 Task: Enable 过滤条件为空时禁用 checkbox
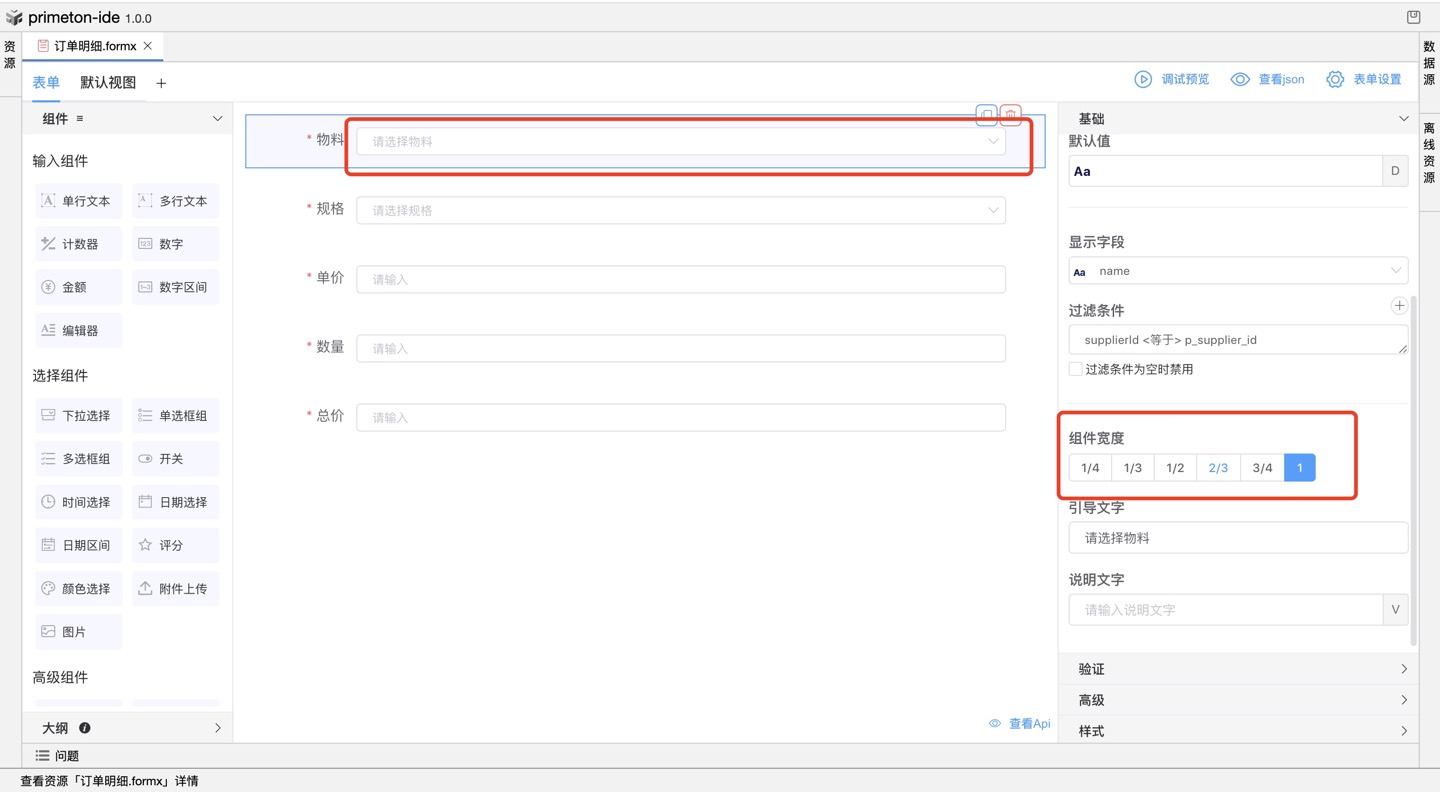pos(1076,369)
